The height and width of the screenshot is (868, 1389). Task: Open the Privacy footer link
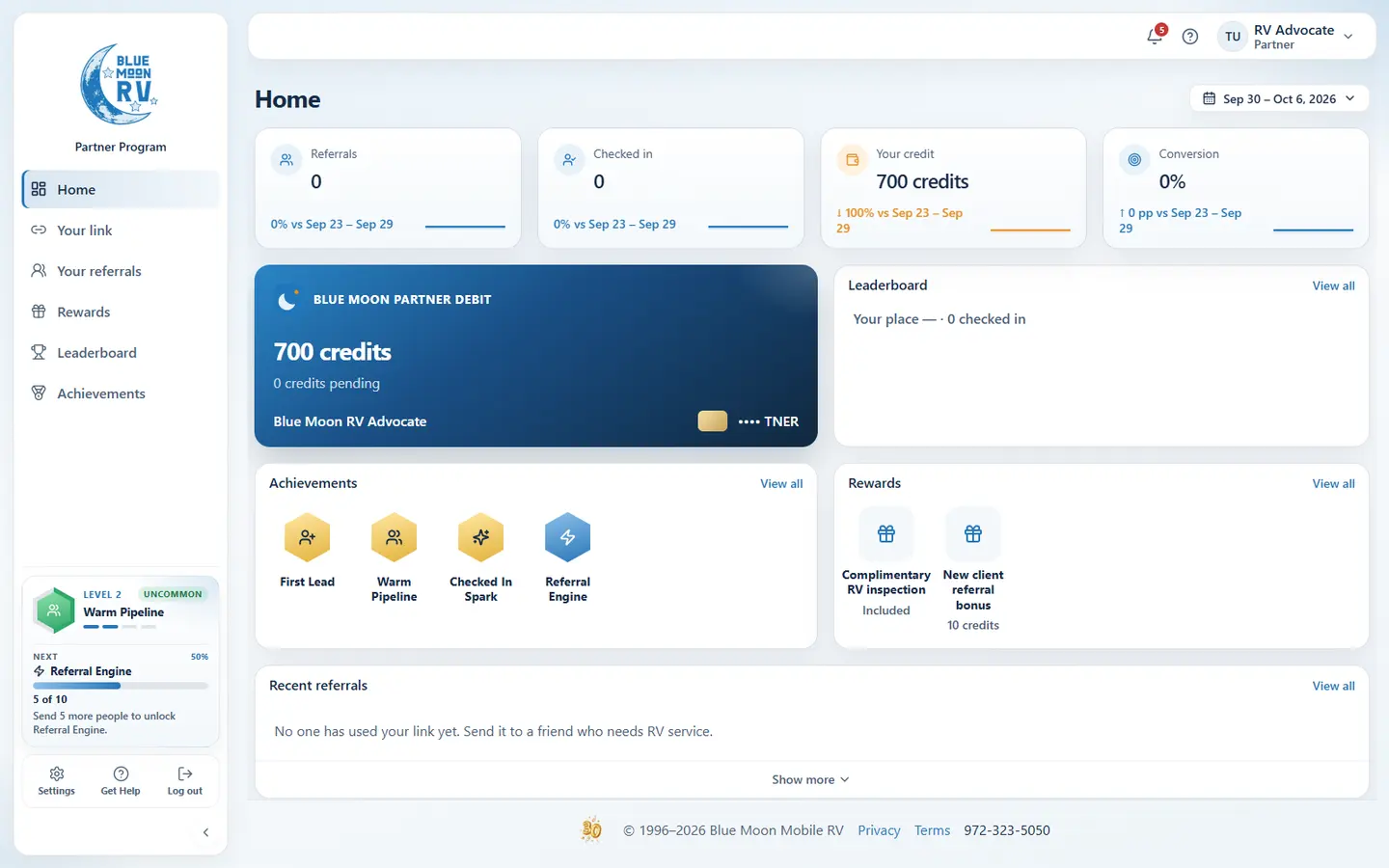coord(879,830)
